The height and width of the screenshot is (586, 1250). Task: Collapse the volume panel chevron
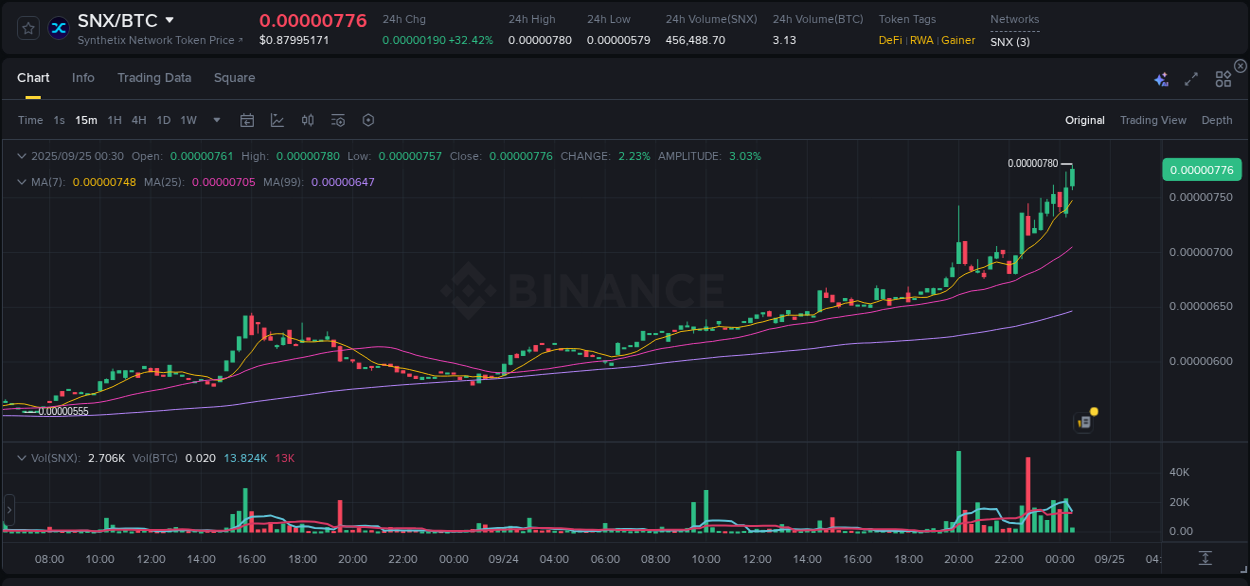click(x=22, y=457)
